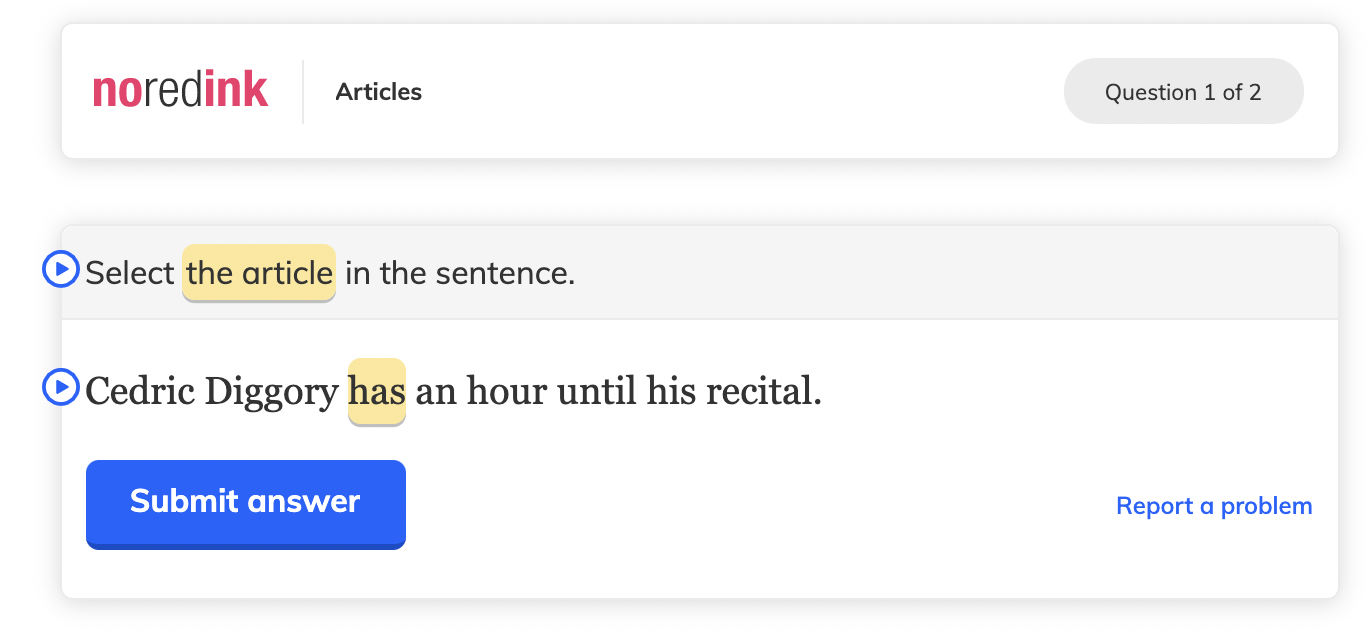Open the NoRedInk logo home link

pyautogui.click(x=180, y=91)
